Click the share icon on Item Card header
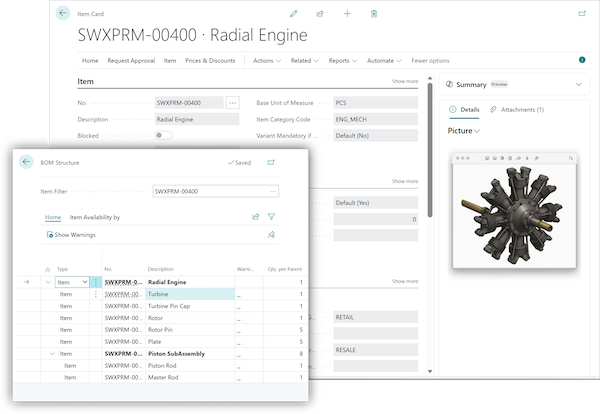This screenshot has height=414, width=600. [320, 14]
